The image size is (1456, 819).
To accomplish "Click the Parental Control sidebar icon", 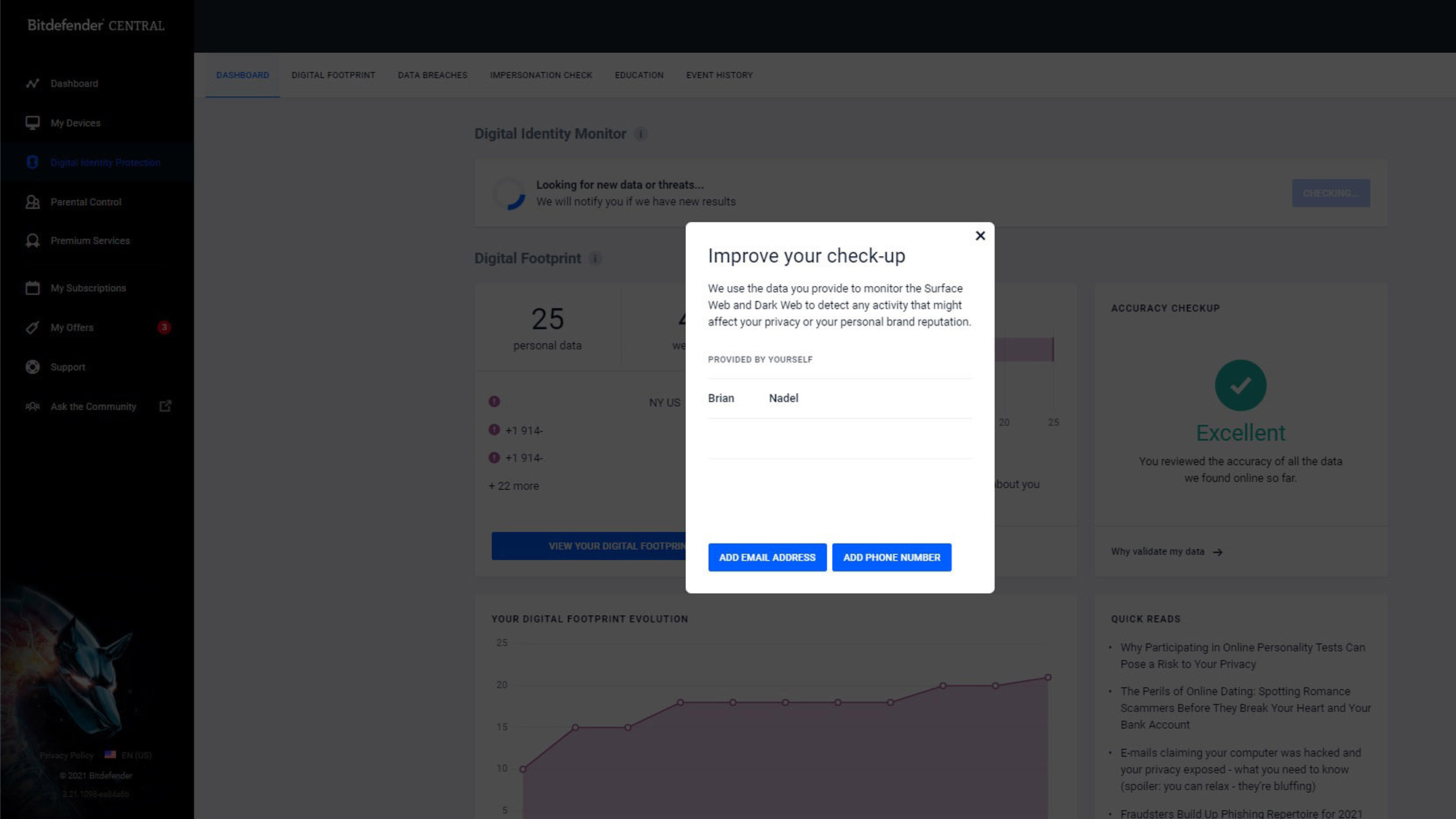I will point(32,201).
